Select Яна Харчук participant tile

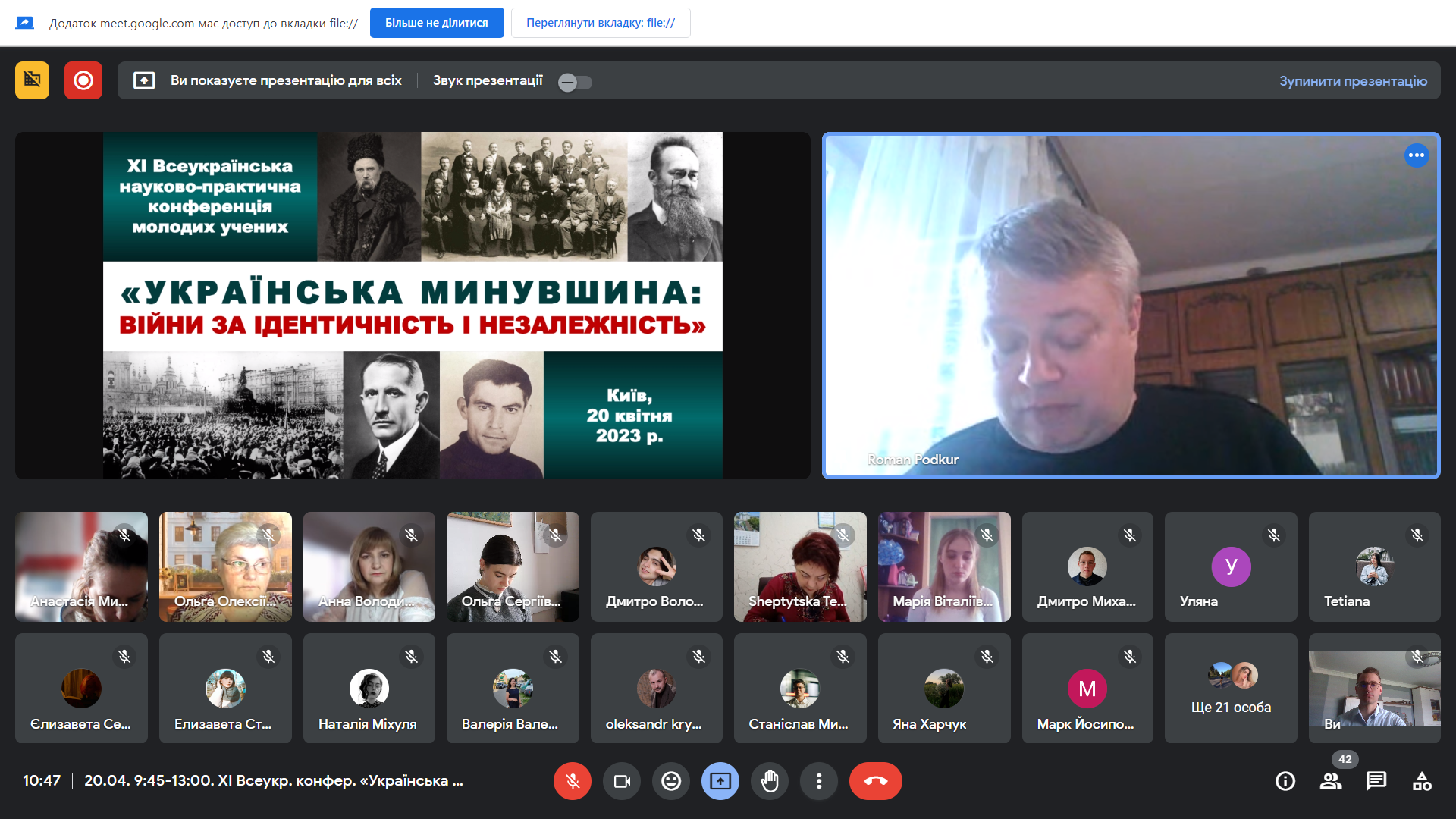coord(944,689)
